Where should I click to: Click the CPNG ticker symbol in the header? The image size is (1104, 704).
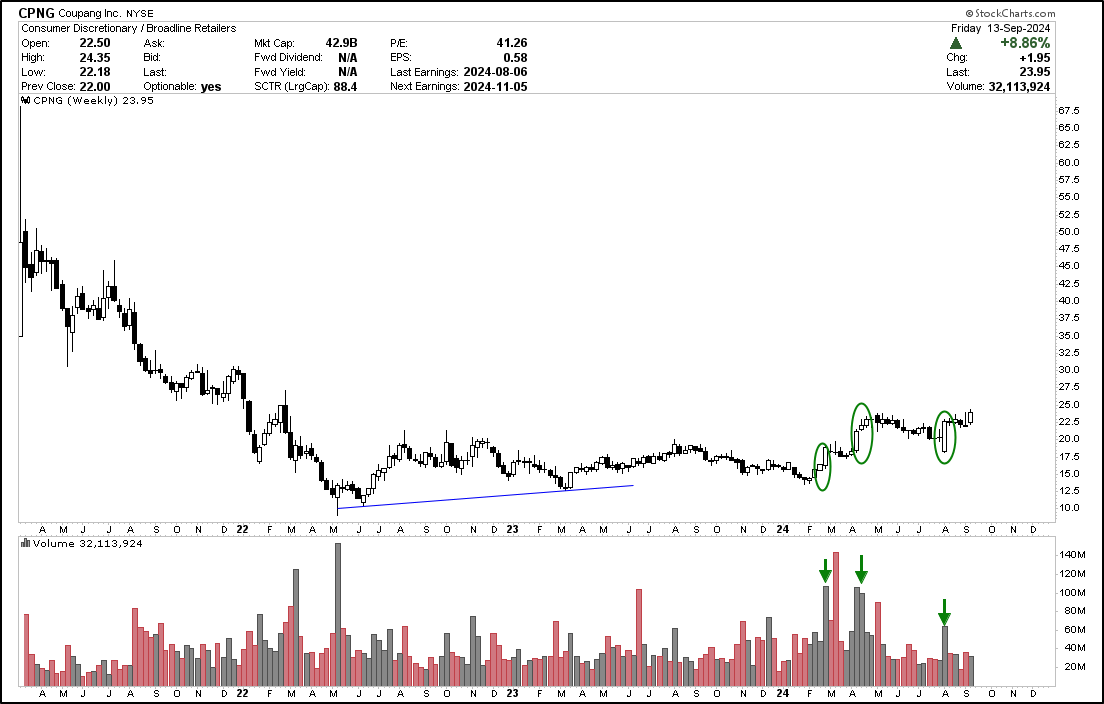pos(37,13)
